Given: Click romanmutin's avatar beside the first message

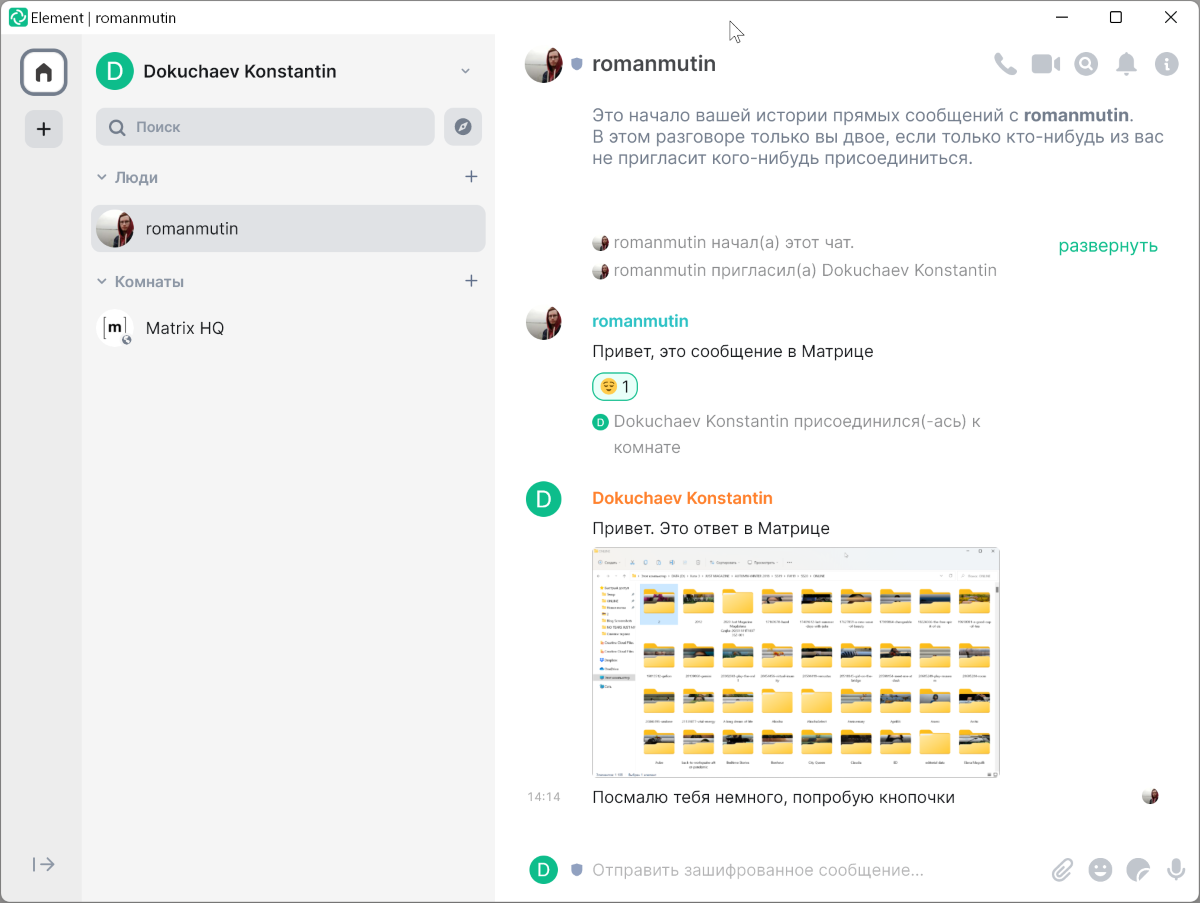Looking at the screenshot, I should pos(544,322).
